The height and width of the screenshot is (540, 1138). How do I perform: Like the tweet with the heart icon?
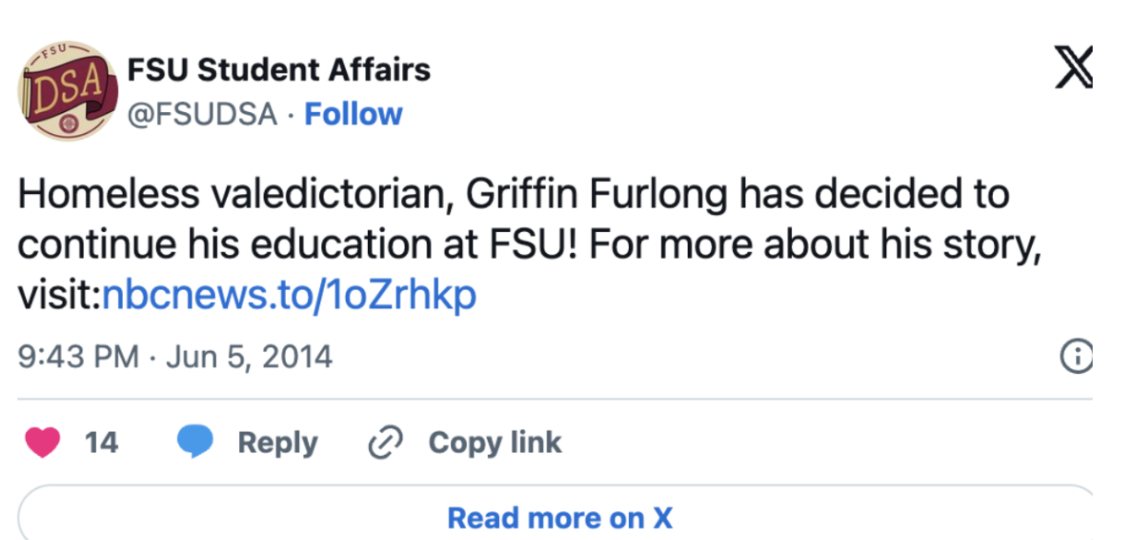click(x=42, y=442)
